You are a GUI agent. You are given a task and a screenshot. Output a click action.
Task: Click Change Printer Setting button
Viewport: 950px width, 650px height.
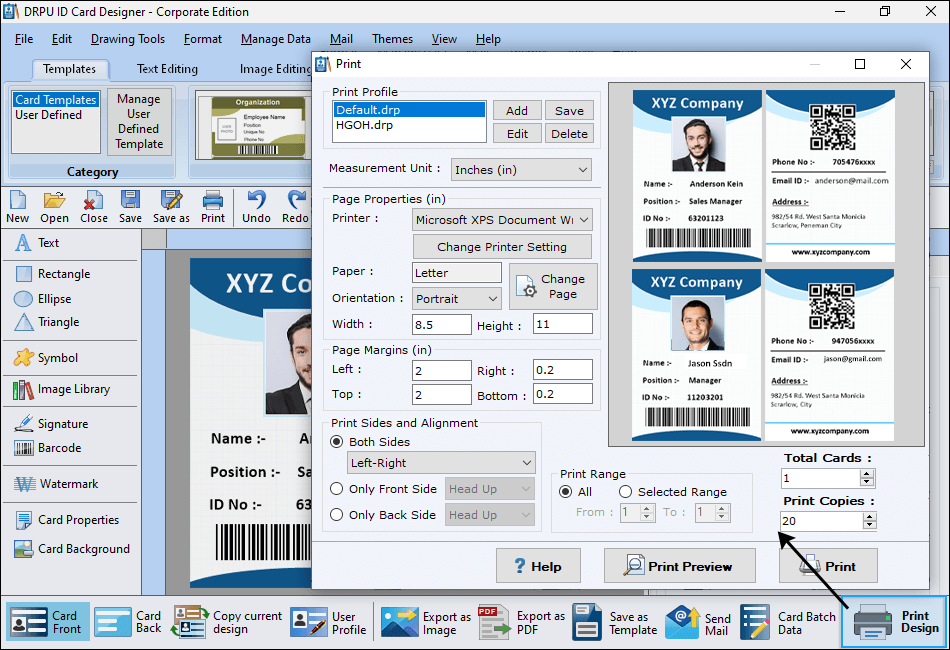502,247
